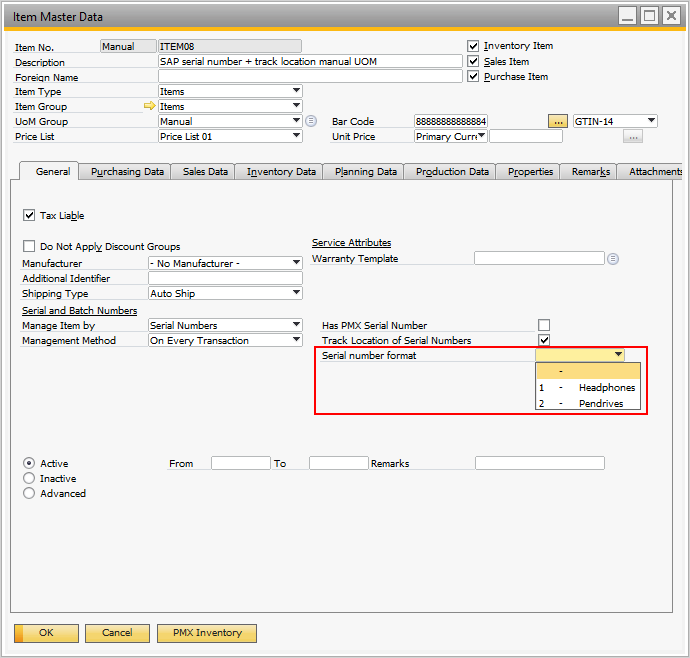This screenshot has width=690, height=658.
Task: Click the orange link arrow beside Item Group
Action: point(150,106)
